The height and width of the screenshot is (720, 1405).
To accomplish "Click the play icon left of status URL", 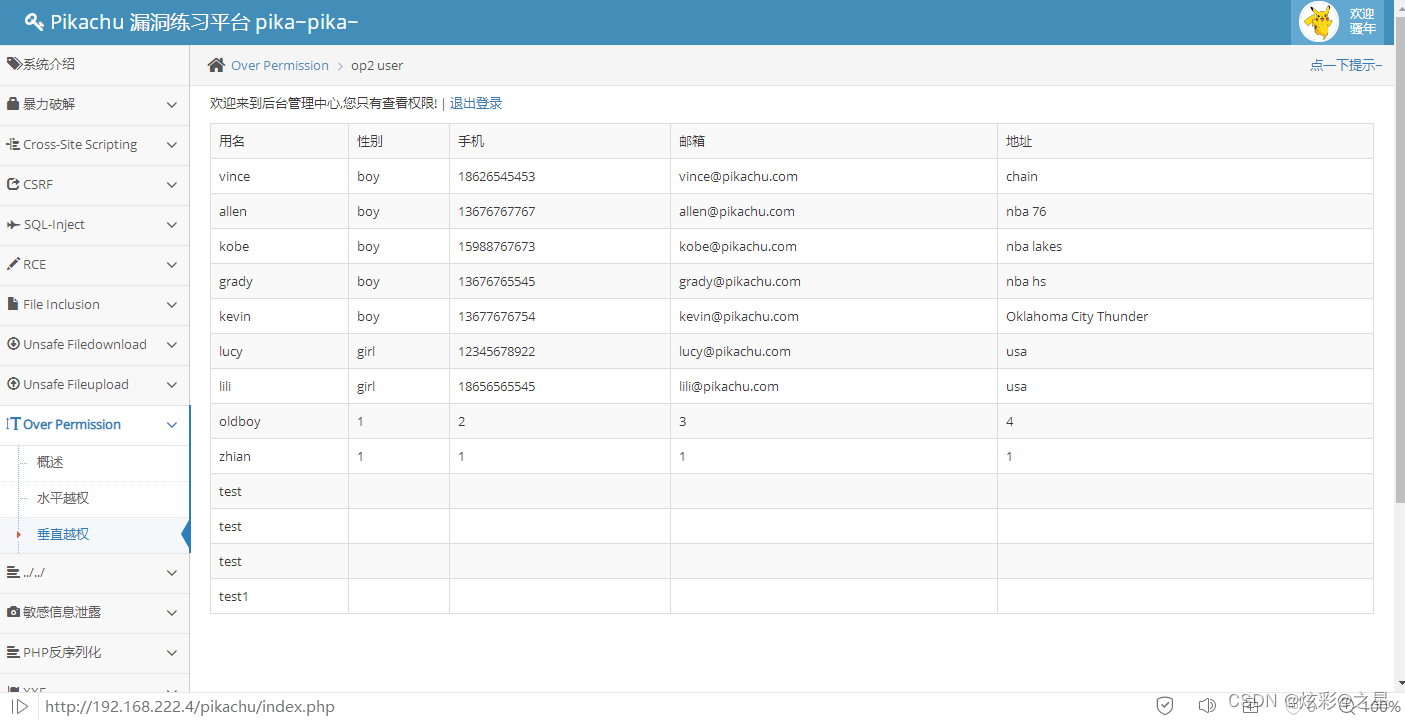I will tap(19, 706).
